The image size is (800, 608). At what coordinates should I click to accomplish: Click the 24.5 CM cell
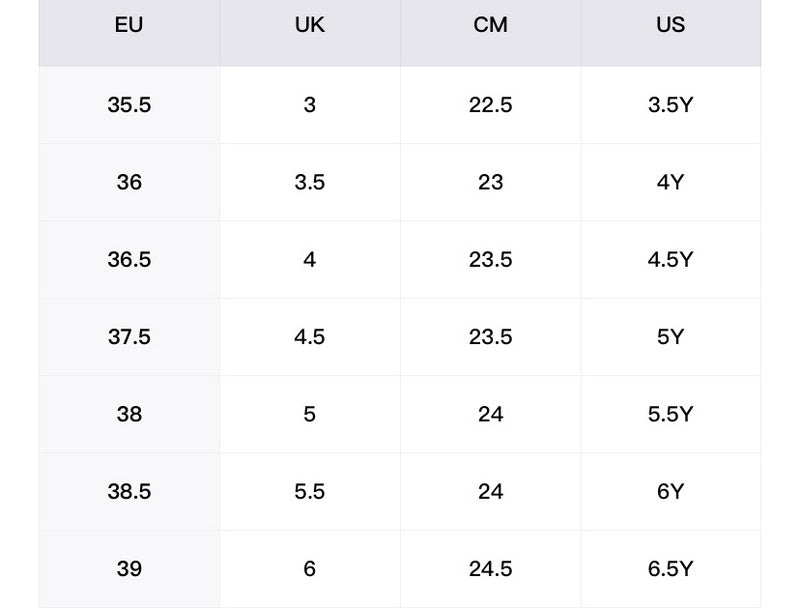pyautogui.click(x=490, y=569)
